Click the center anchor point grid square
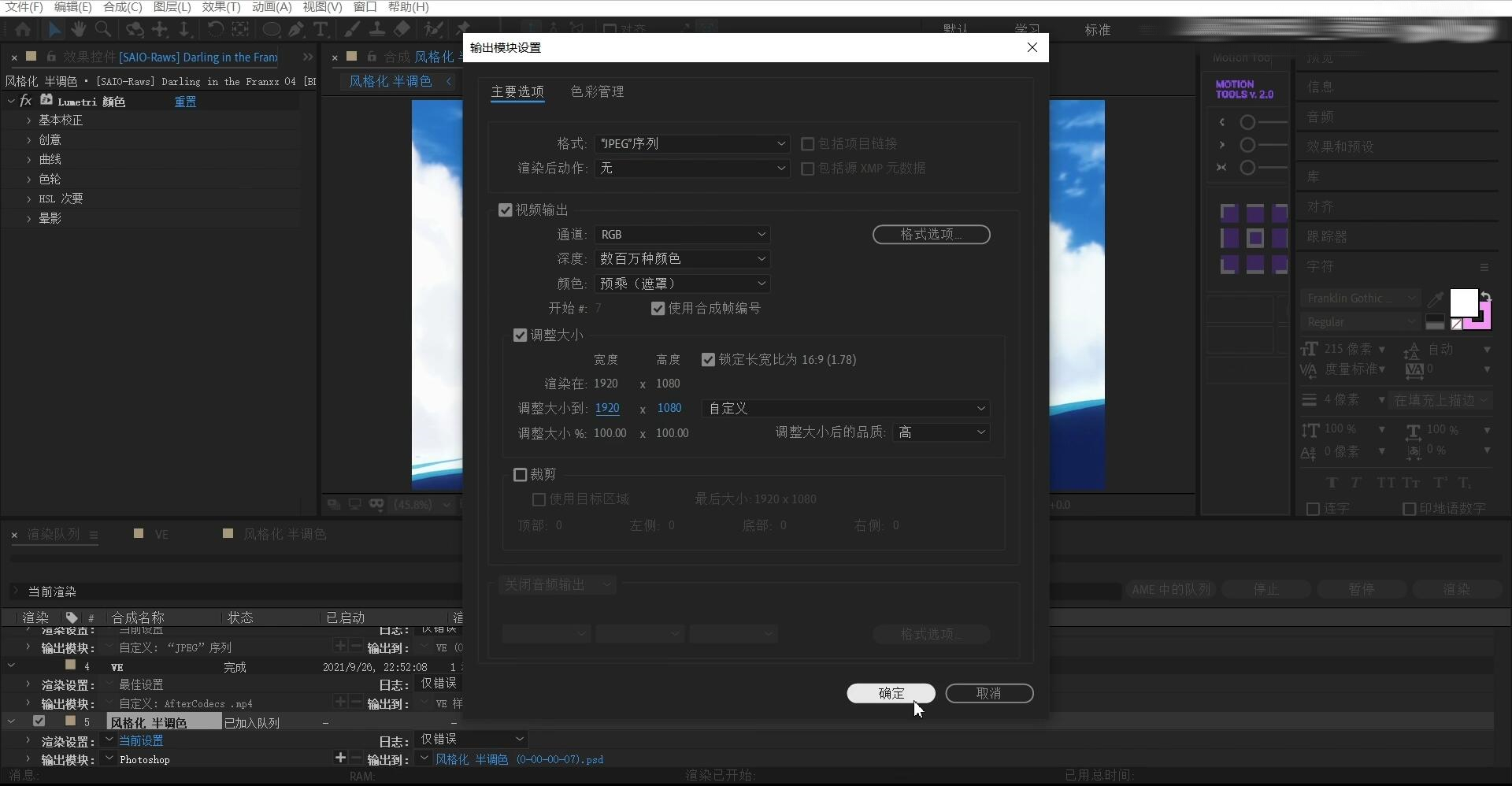The height and width of the screenshot is (786, 1512). [x=1255, y=238]
